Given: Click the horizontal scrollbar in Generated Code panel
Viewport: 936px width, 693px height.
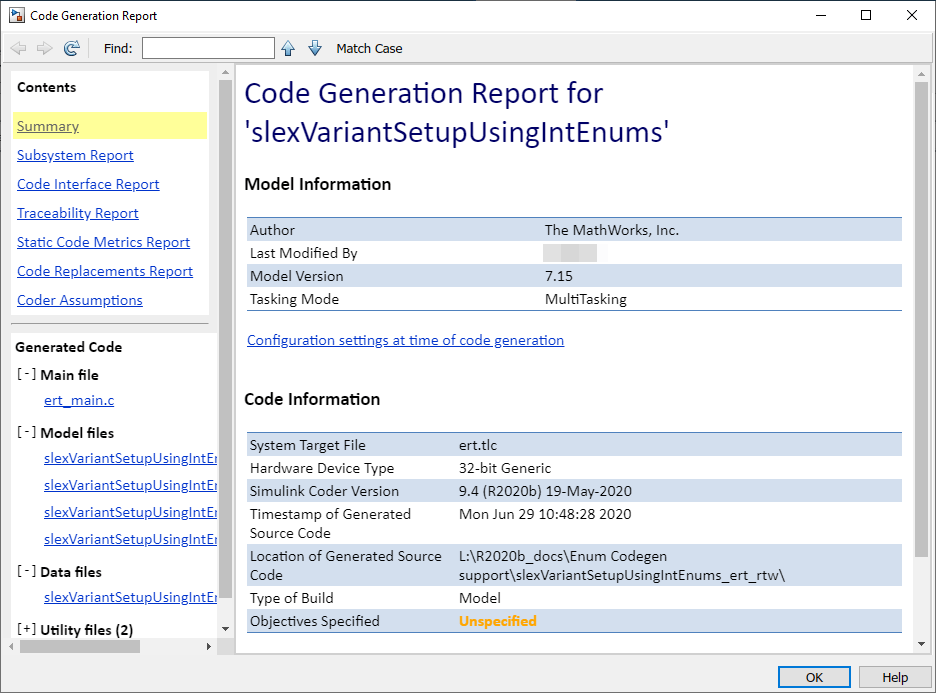Looking at the screenshot, I should coord(80,646).
